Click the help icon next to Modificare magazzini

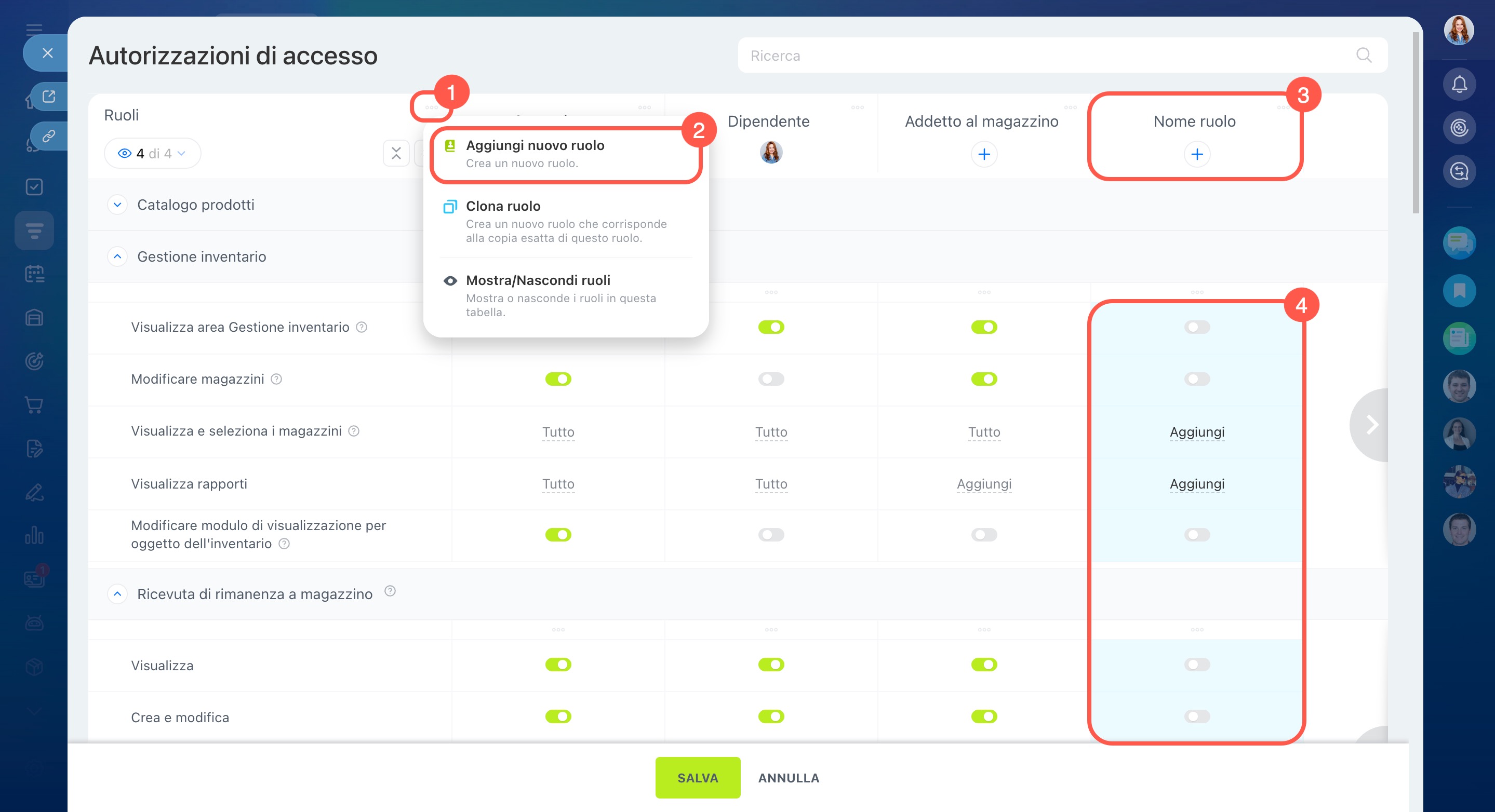tap(277, 380)
